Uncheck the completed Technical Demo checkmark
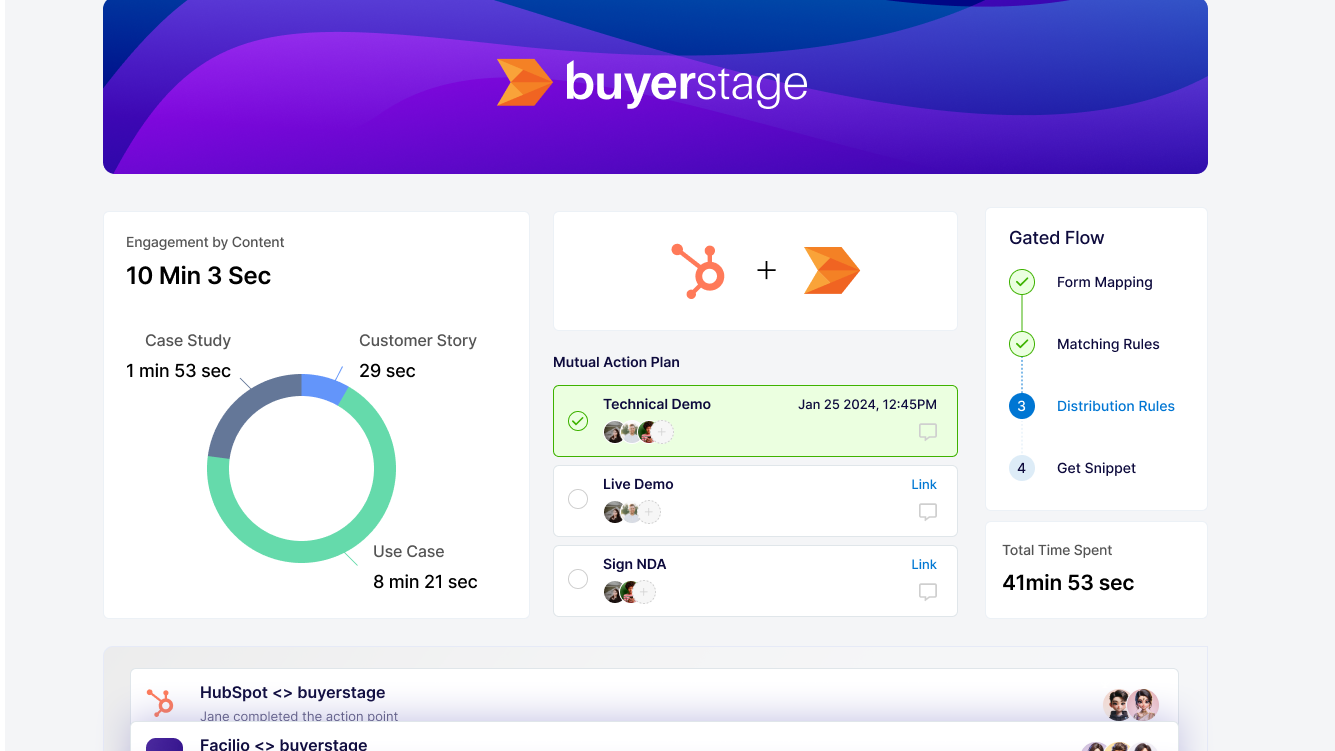The image size is (1335, 751). click(x=578, y=422)
